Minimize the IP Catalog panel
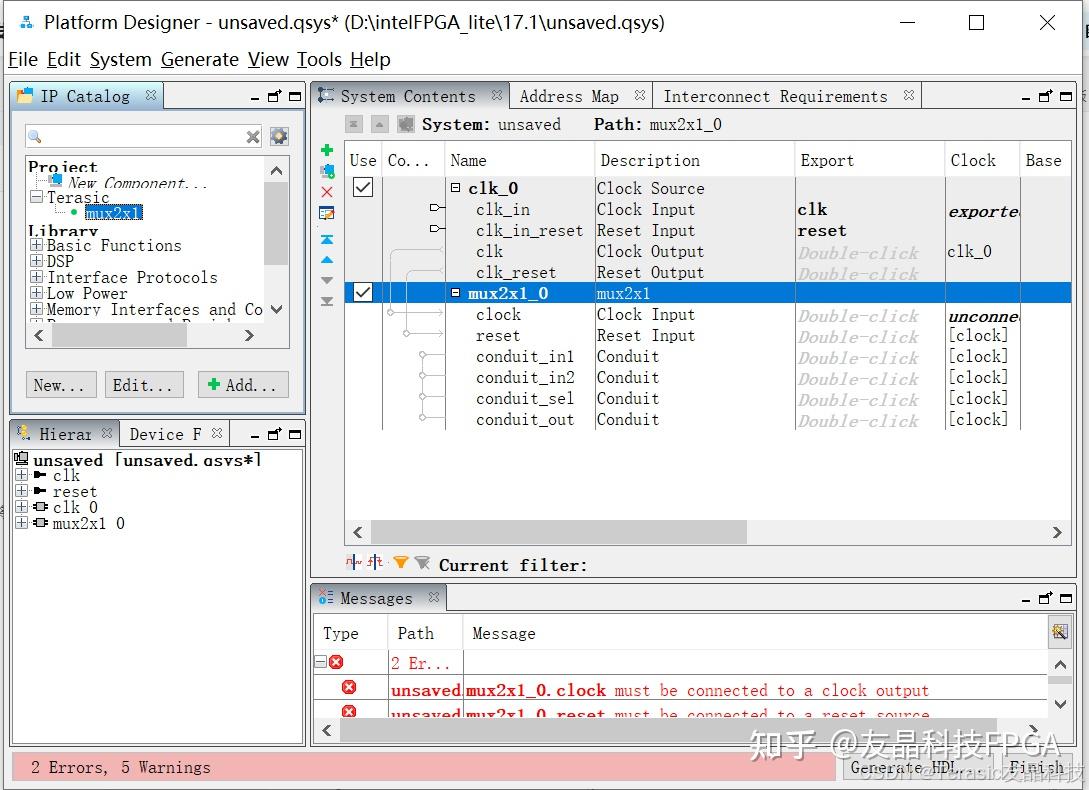 [x=255, y=98]
